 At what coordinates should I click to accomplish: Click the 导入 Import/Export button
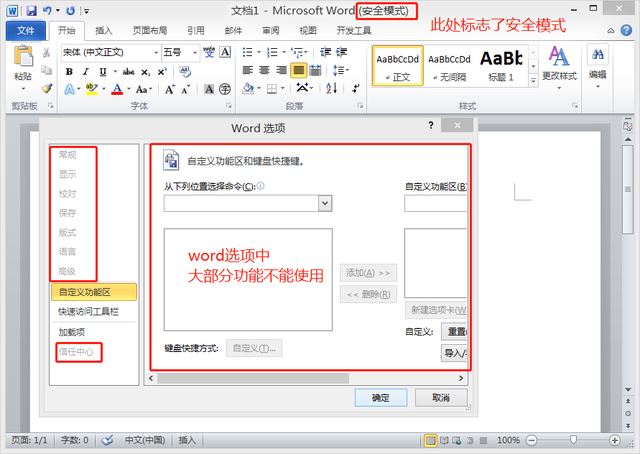tap(454, 353)
